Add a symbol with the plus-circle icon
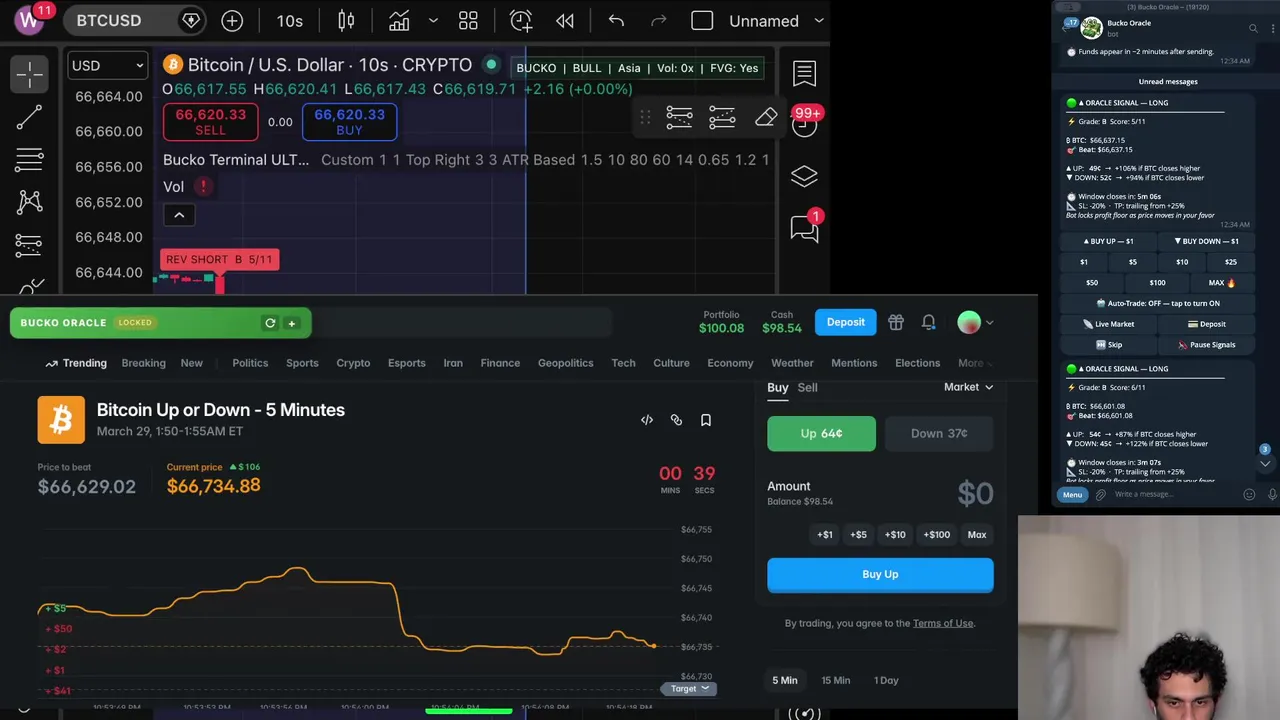The height and width of the screenshot is (720, 1280). point(232,21)
